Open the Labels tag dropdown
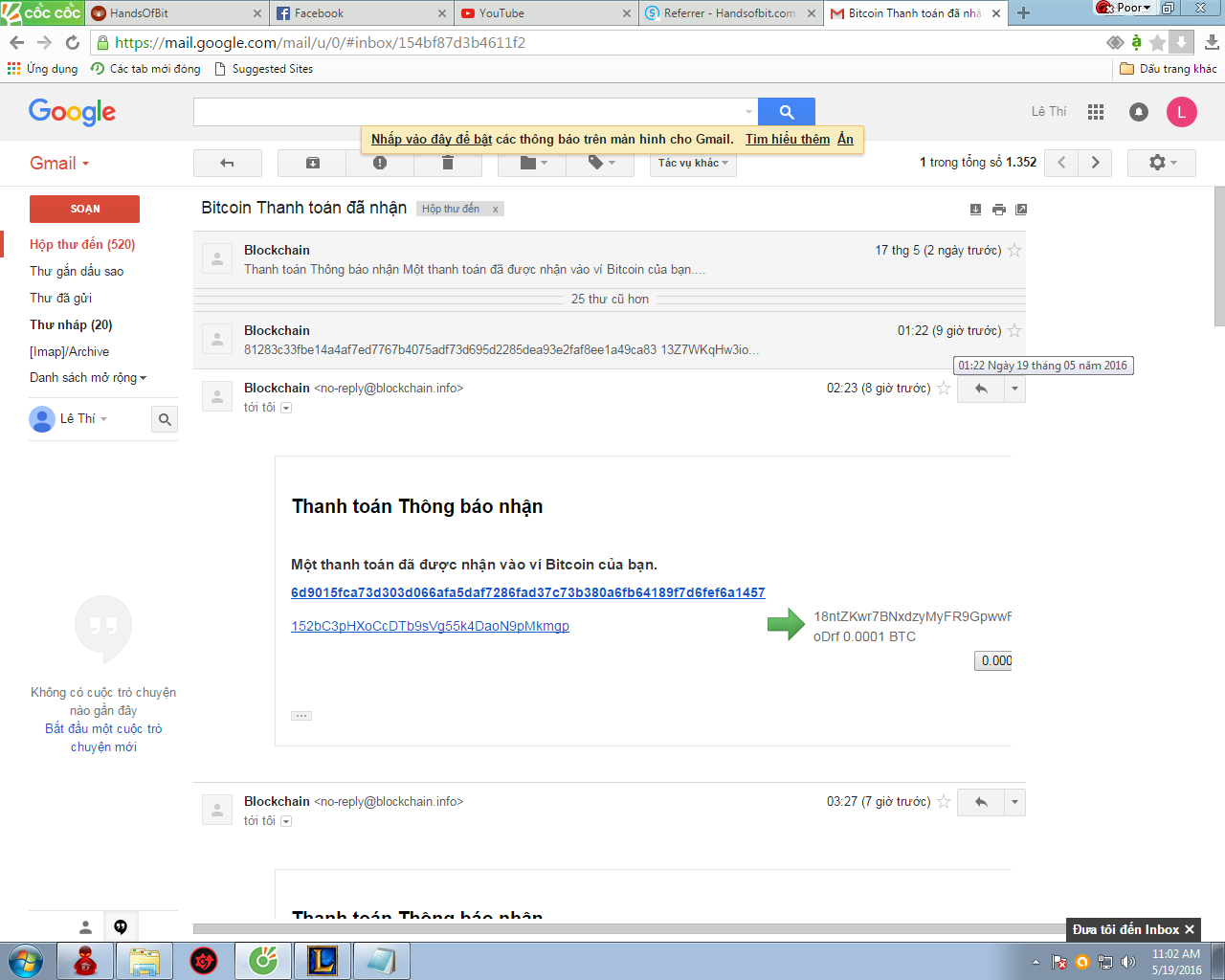1225x980 pixels. point(601,163)
